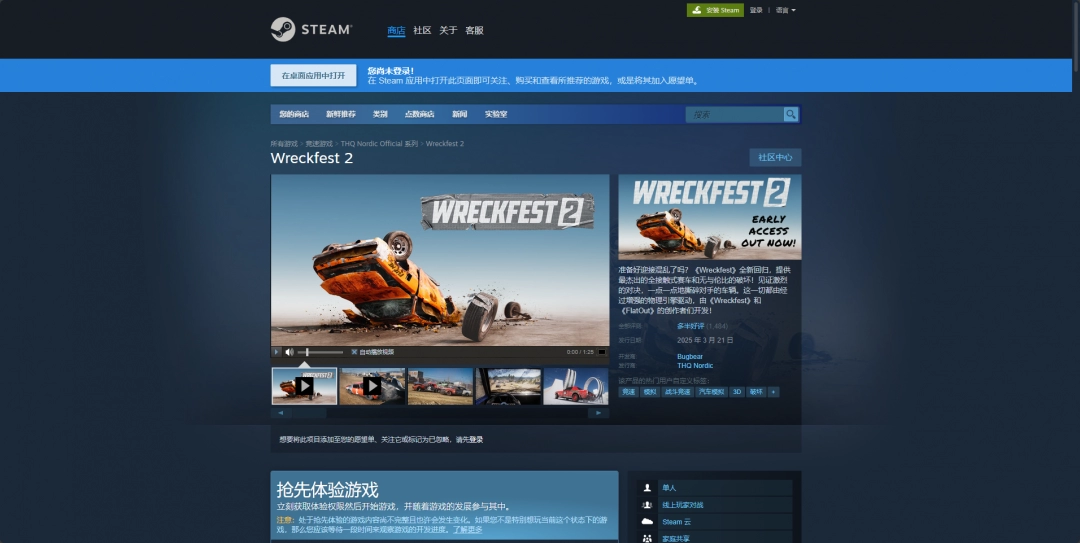Click the Steam 云 cloud icon
The width and height of the screenshot is (1080, 543).
(x=648, y=522)
